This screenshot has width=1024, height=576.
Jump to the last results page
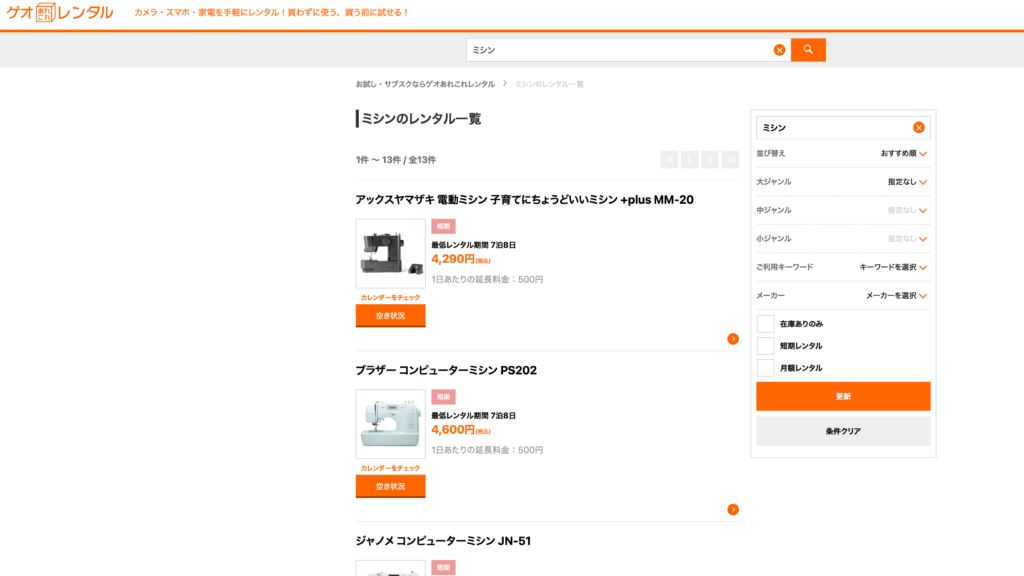click(730, 159)
